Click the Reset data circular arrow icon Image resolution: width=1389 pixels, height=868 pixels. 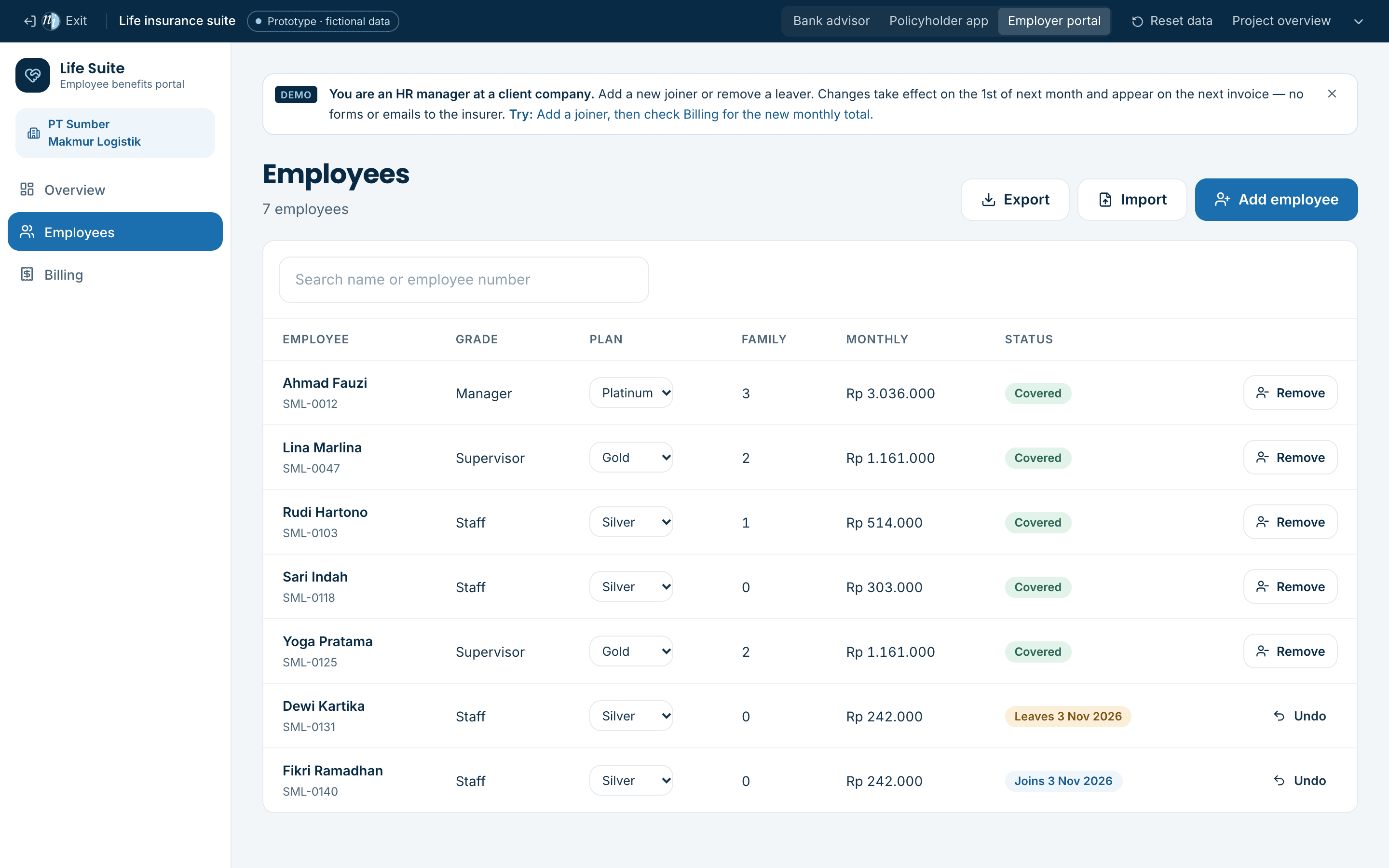pos(1137,21)
